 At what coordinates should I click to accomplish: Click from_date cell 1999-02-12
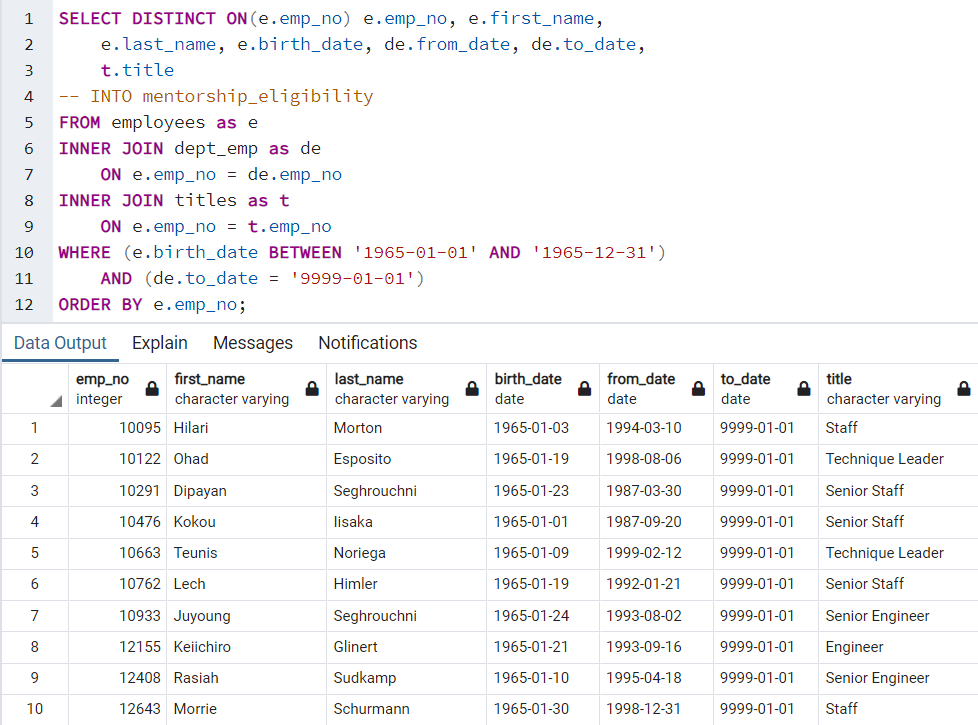656,553
